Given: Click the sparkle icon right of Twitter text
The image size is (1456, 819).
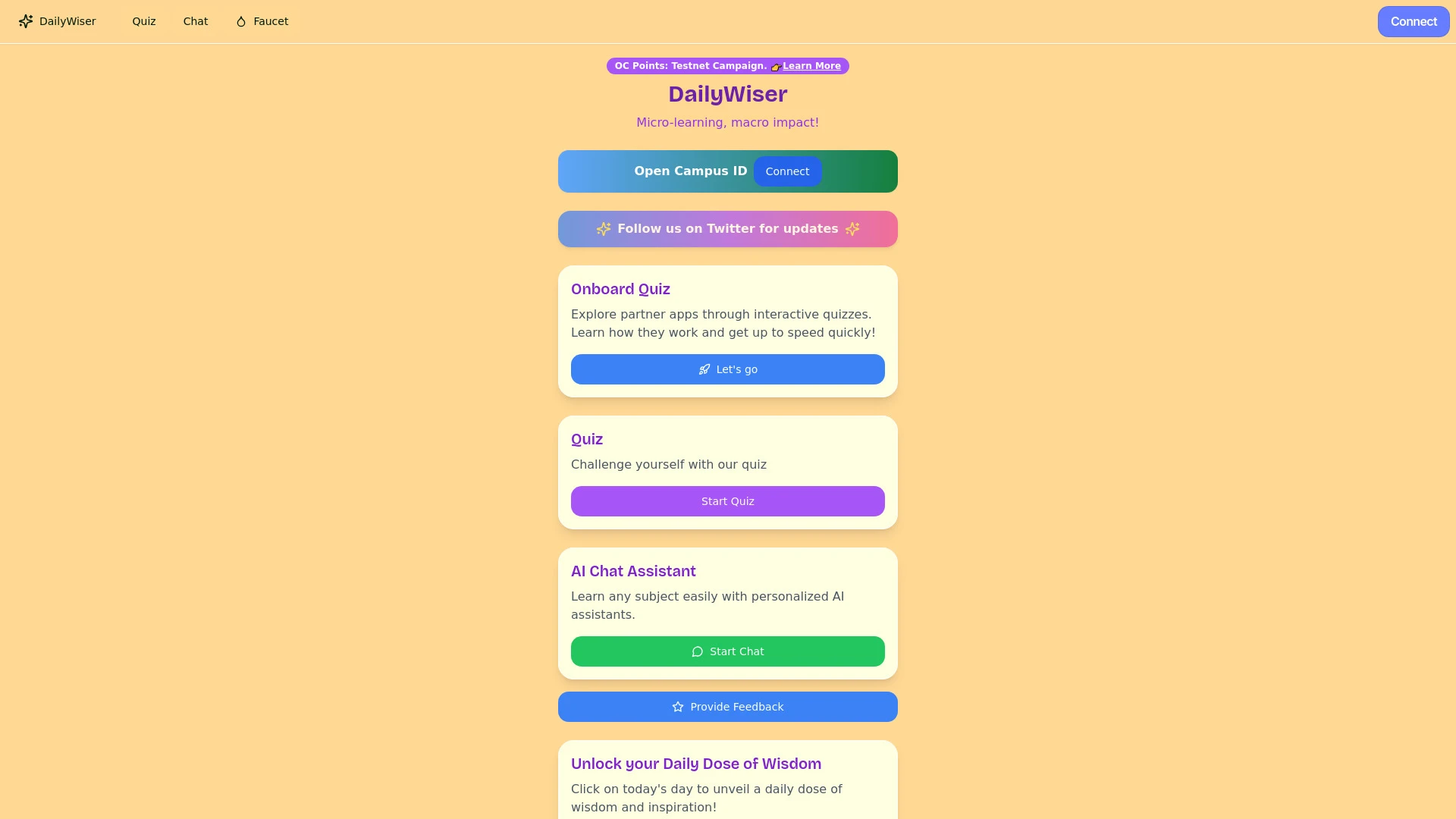Looking at the screenshot, I should (x=852, y=228).
